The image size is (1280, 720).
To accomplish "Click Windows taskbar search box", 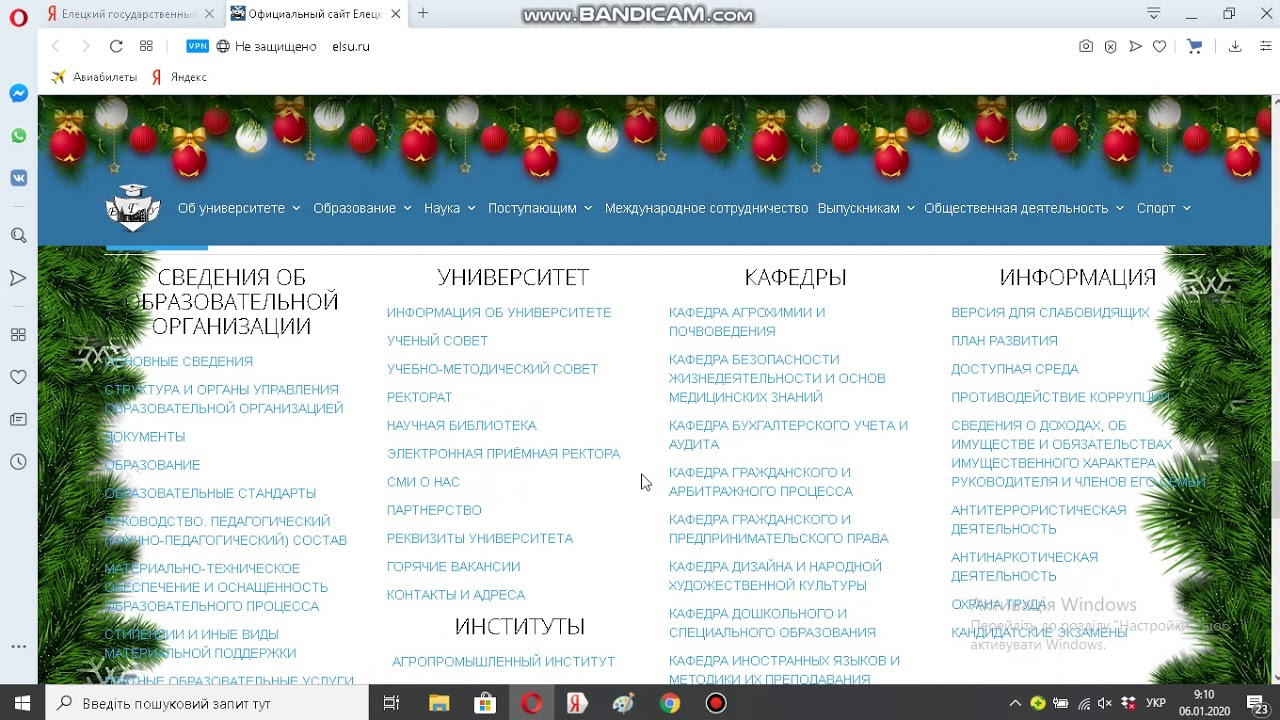I will [207, 703].
